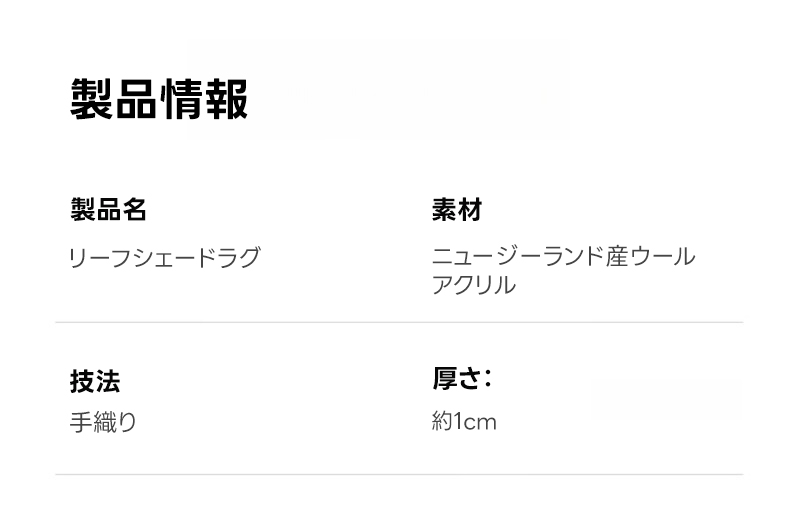This screenshot has height=524, width=790.
Task: Click the 手織り technique value
Action: point(103,422)
